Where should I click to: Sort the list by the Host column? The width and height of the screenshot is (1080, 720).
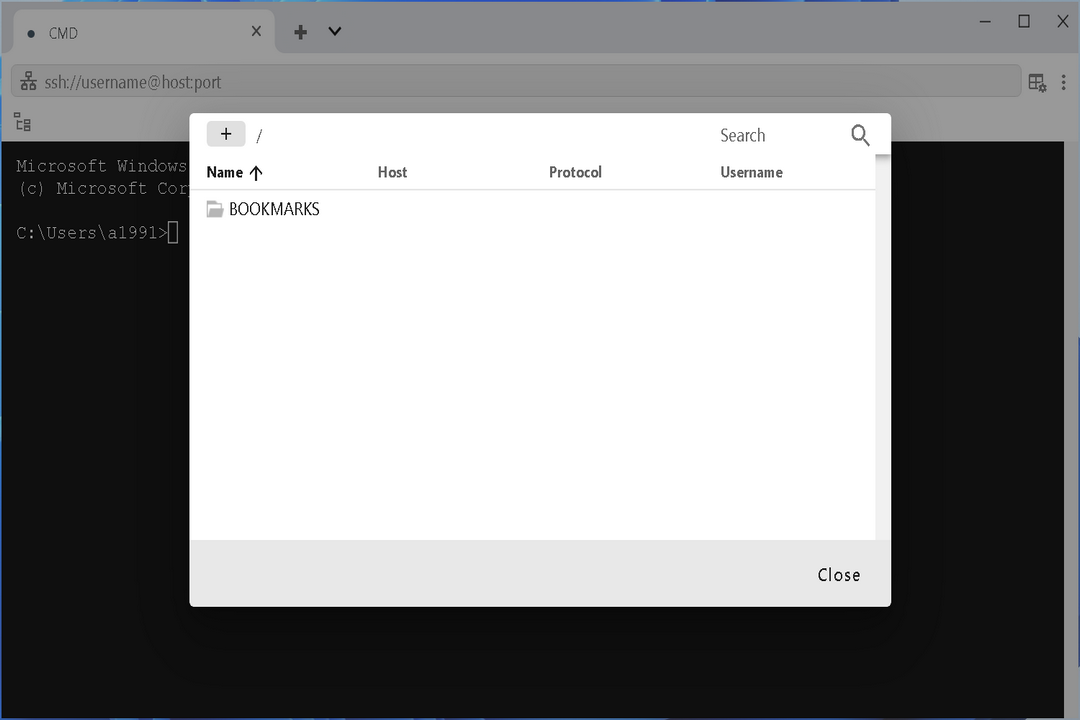(x=392, y=172)
